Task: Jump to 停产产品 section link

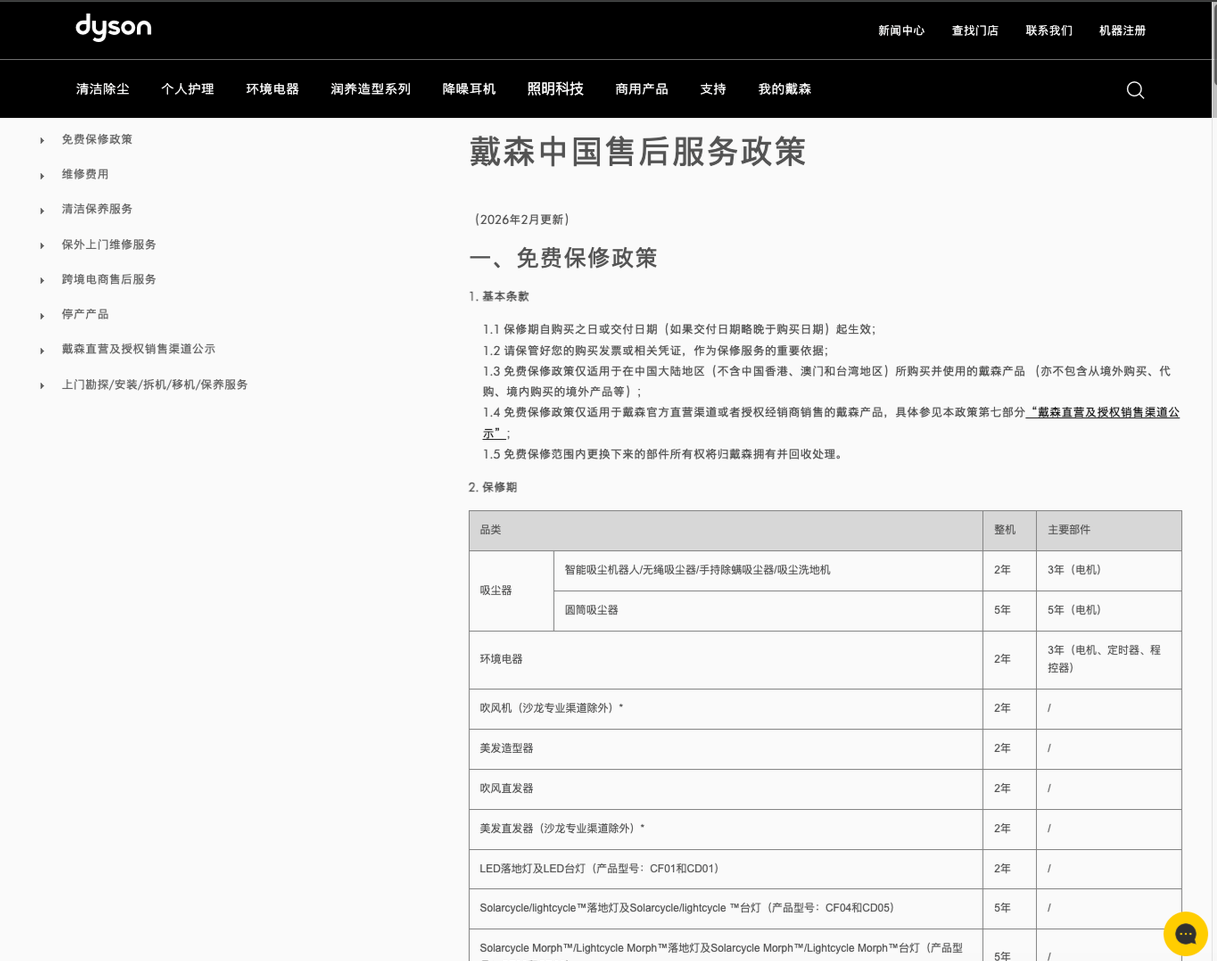Action: pyautogui.click(x=85, y=314)
